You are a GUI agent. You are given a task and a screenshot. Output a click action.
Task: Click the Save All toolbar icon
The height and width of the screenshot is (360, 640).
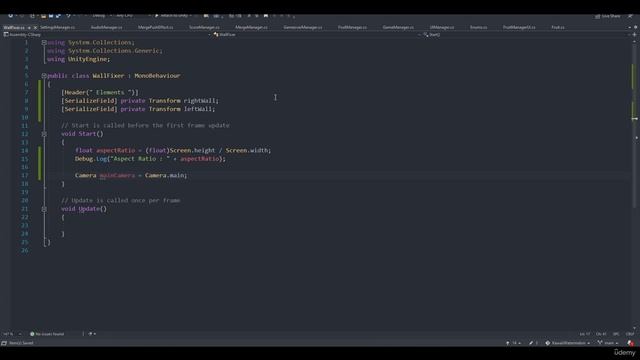pyautogui.click(x=58, y=16)
